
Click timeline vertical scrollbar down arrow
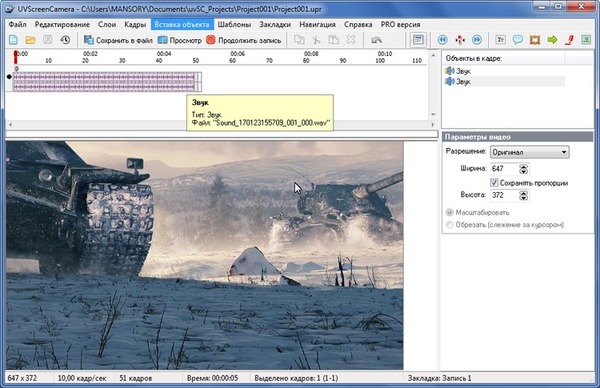[x=433, y=114]
